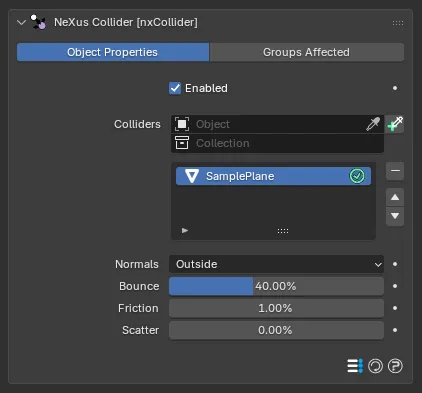Image resolution: width=422 pixels, height=393 pixels.
Task: Expand the list filter triangle
Action: click(x=185, y=230)
